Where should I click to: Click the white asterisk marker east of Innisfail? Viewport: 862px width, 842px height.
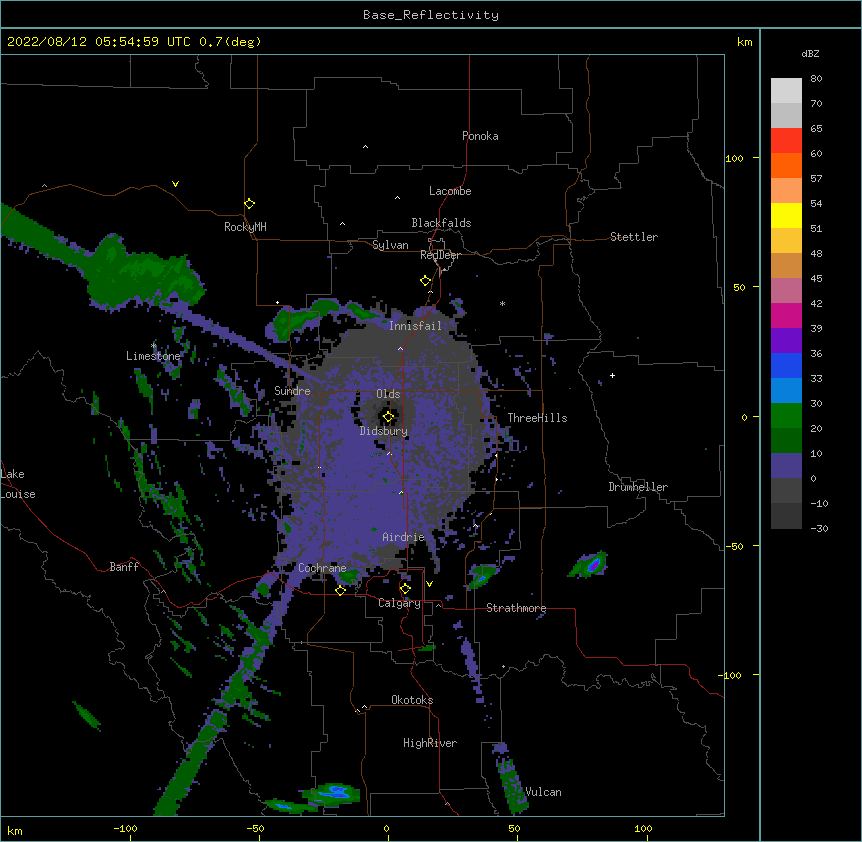[x=502, y=303]
